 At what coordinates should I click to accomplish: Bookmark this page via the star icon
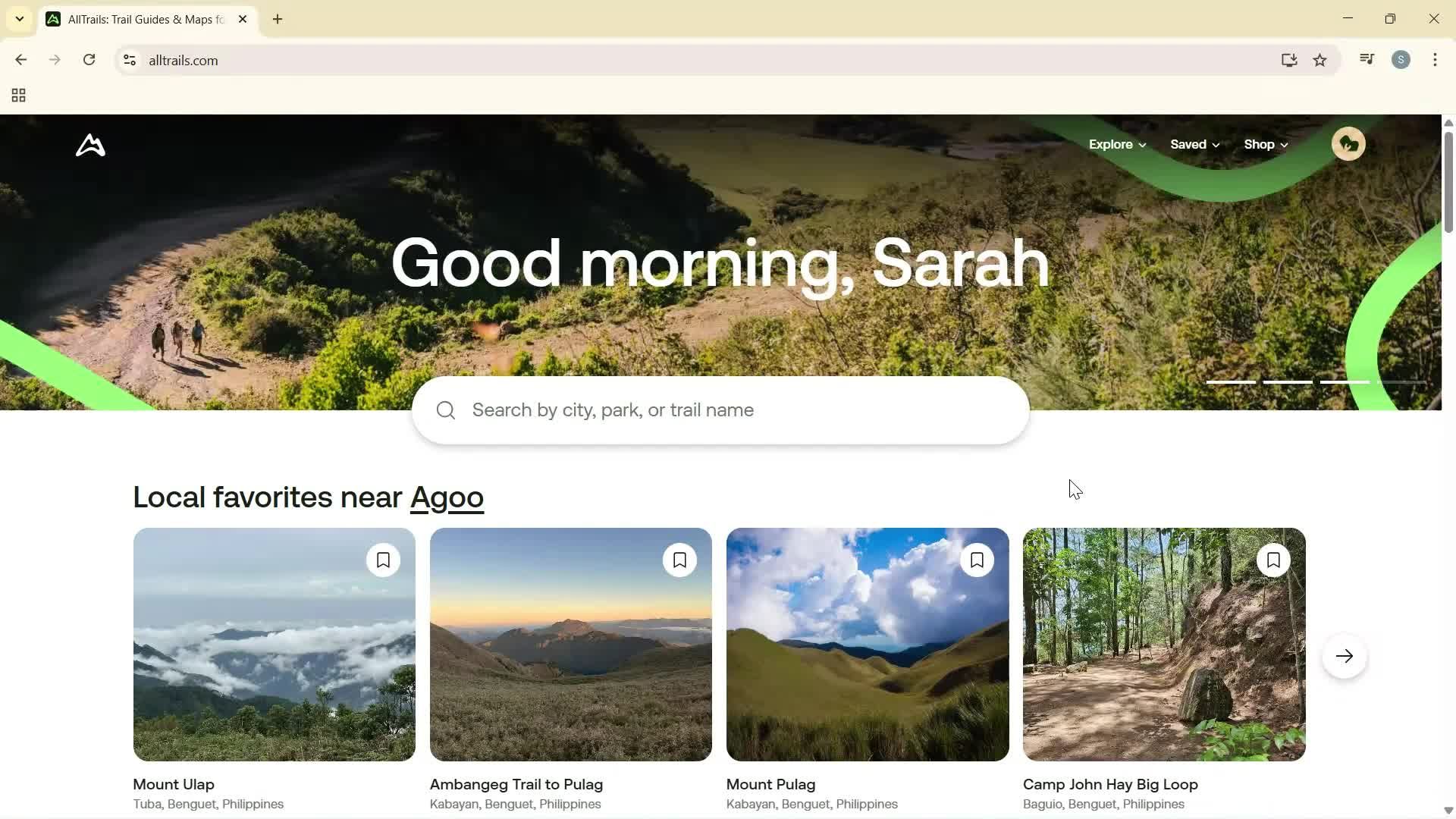[1319, 60]
